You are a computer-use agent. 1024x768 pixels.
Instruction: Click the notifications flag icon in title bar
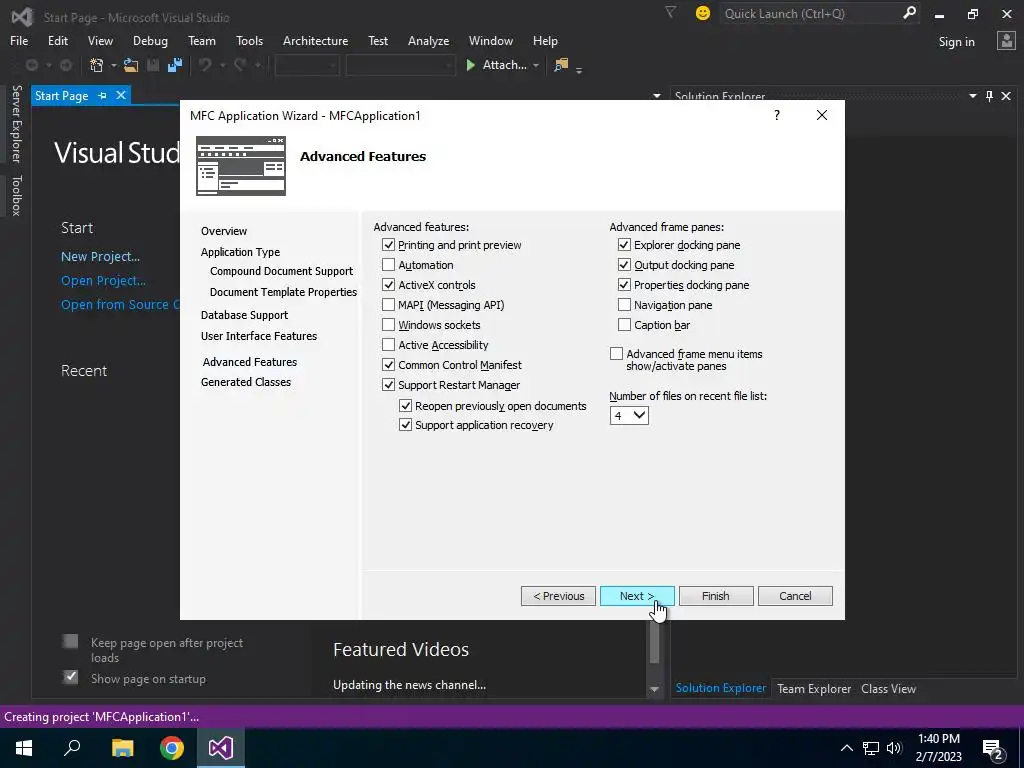point(671,12)
